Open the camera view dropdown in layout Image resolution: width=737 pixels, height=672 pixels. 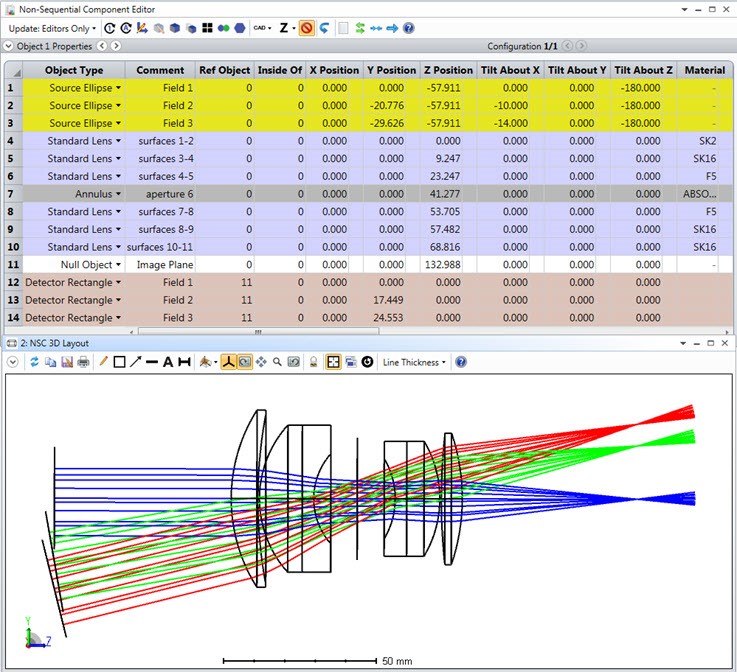(x=208, y=362)
